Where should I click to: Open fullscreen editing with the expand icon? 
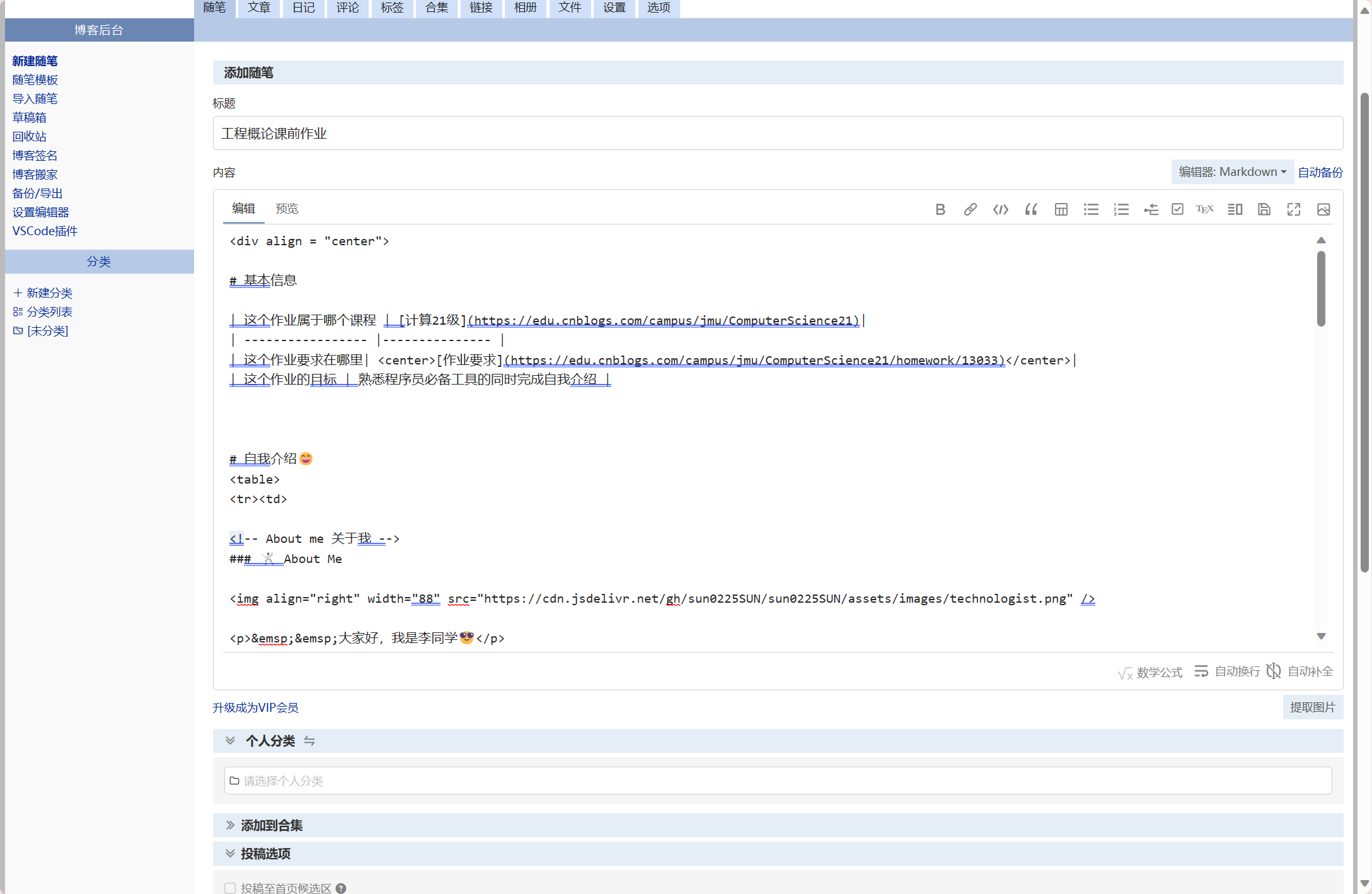coord(1293,209)
